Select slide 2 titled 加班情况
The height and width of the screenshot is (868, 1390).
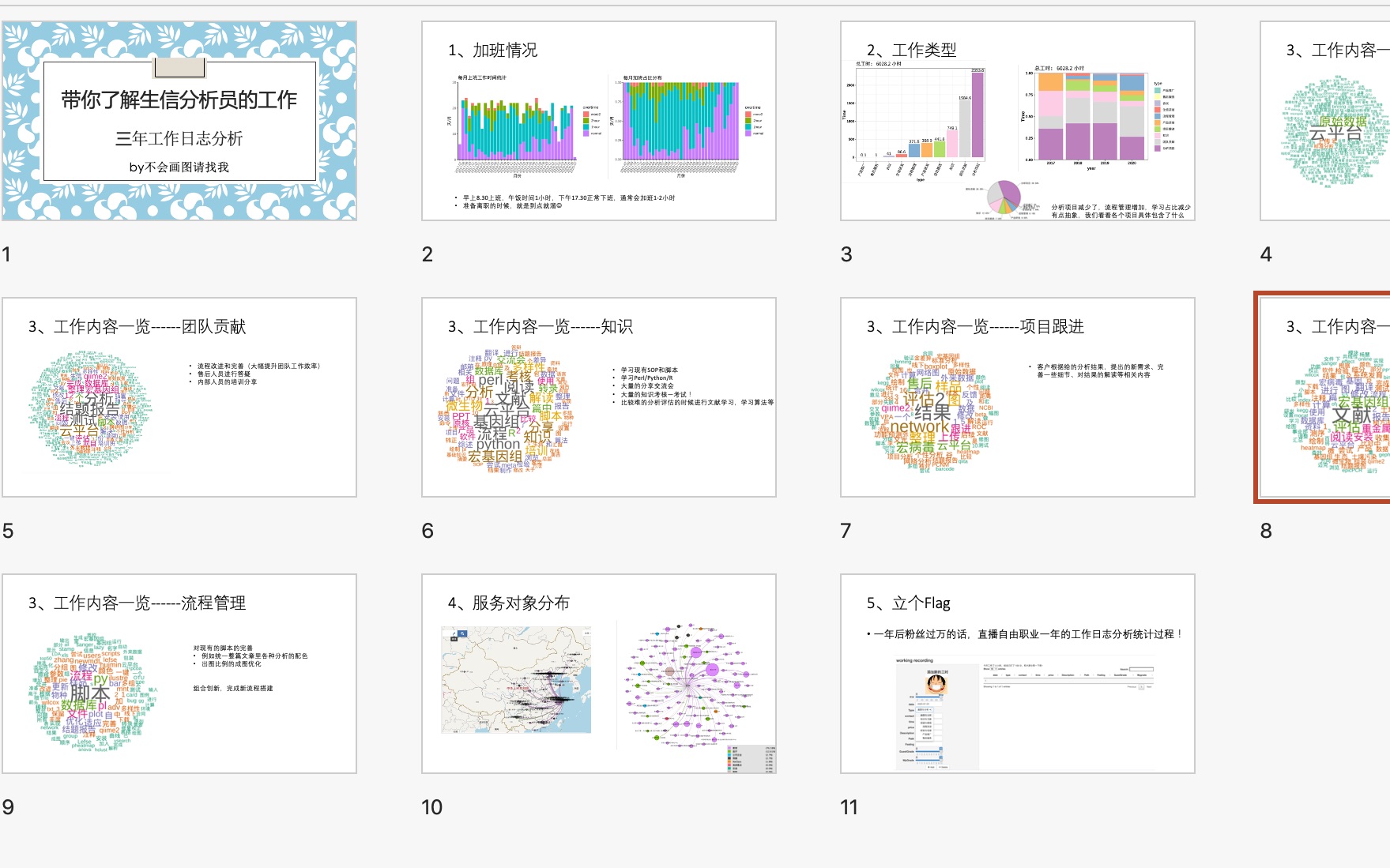tap(599, 121)
